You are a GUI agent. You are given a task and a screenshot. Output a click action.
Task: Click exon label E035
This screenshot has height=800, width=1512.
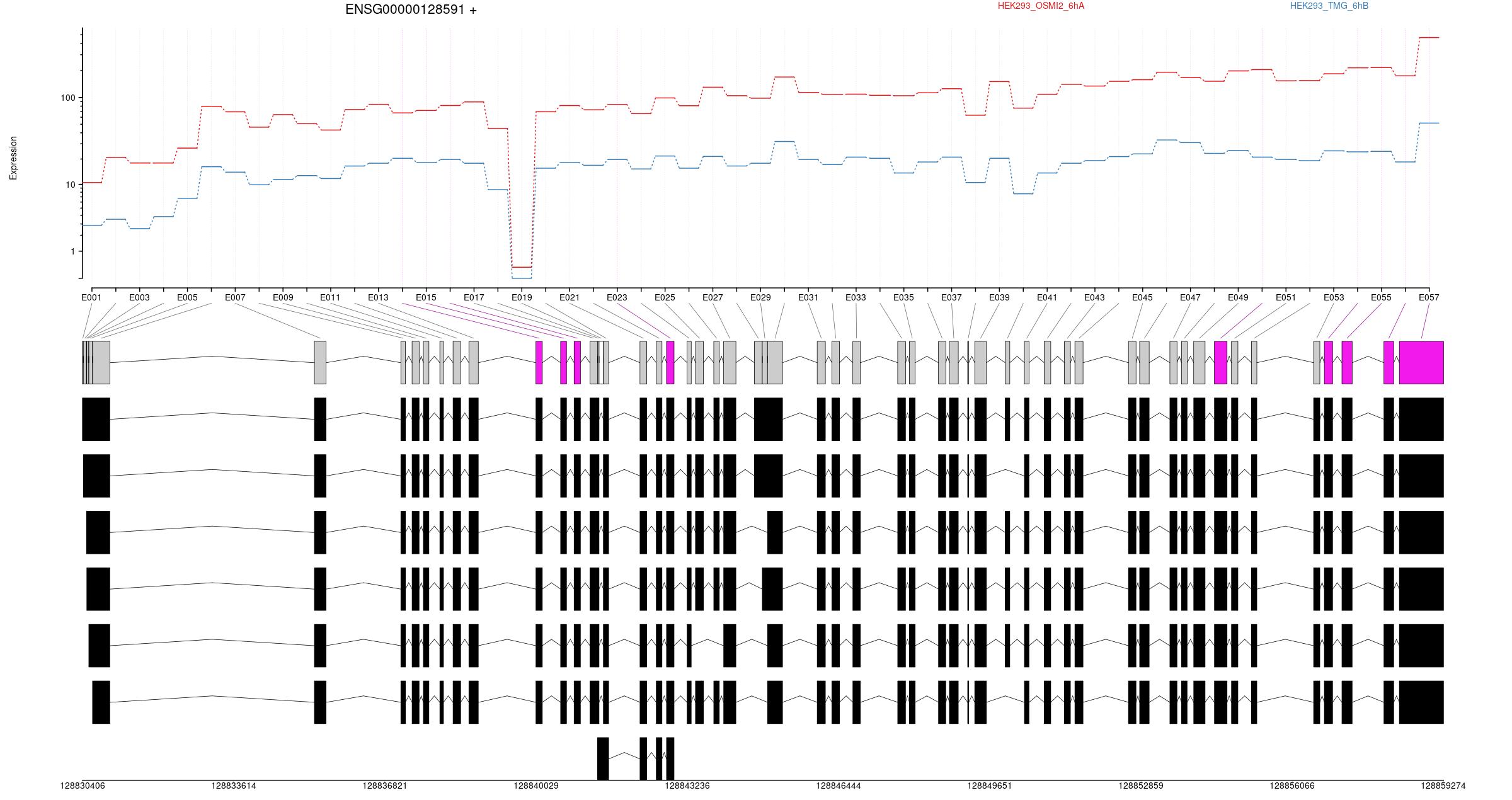tap(903, 297)
